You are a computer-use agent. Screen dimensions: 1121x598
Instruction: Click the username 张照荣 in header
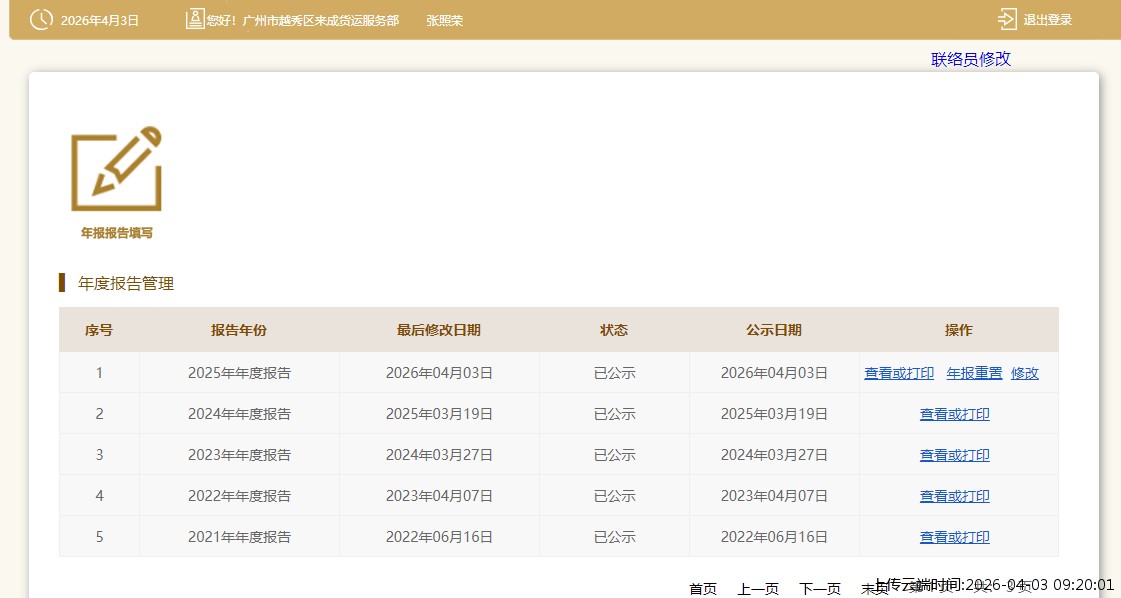444,20
